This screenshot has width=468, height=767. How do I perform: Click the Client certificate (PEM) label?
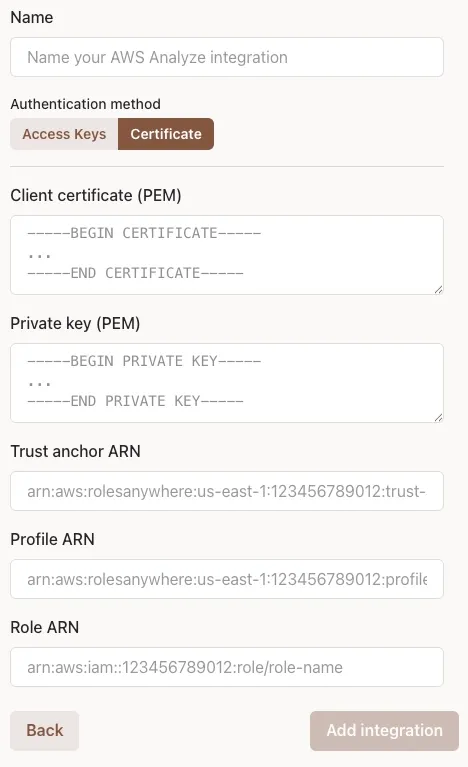click(96, 196)
